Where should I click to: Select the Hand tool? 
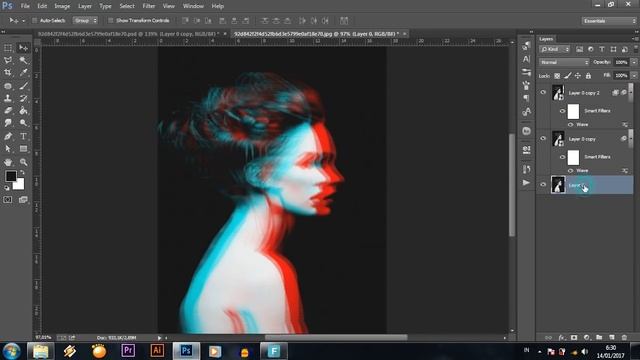8,162
